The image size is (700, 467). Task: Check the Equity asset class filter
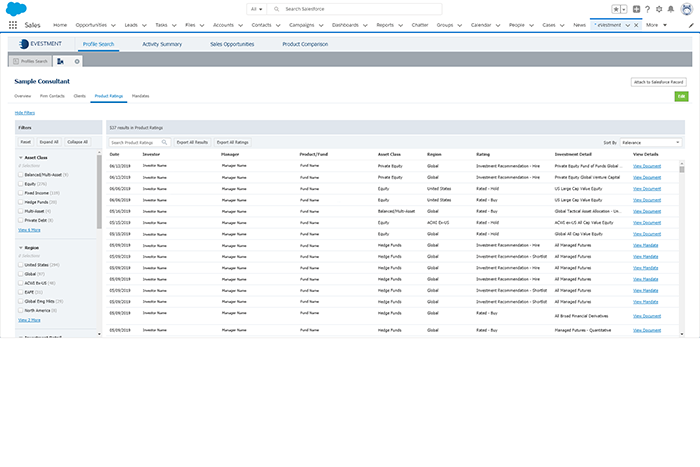coord(21,184)
